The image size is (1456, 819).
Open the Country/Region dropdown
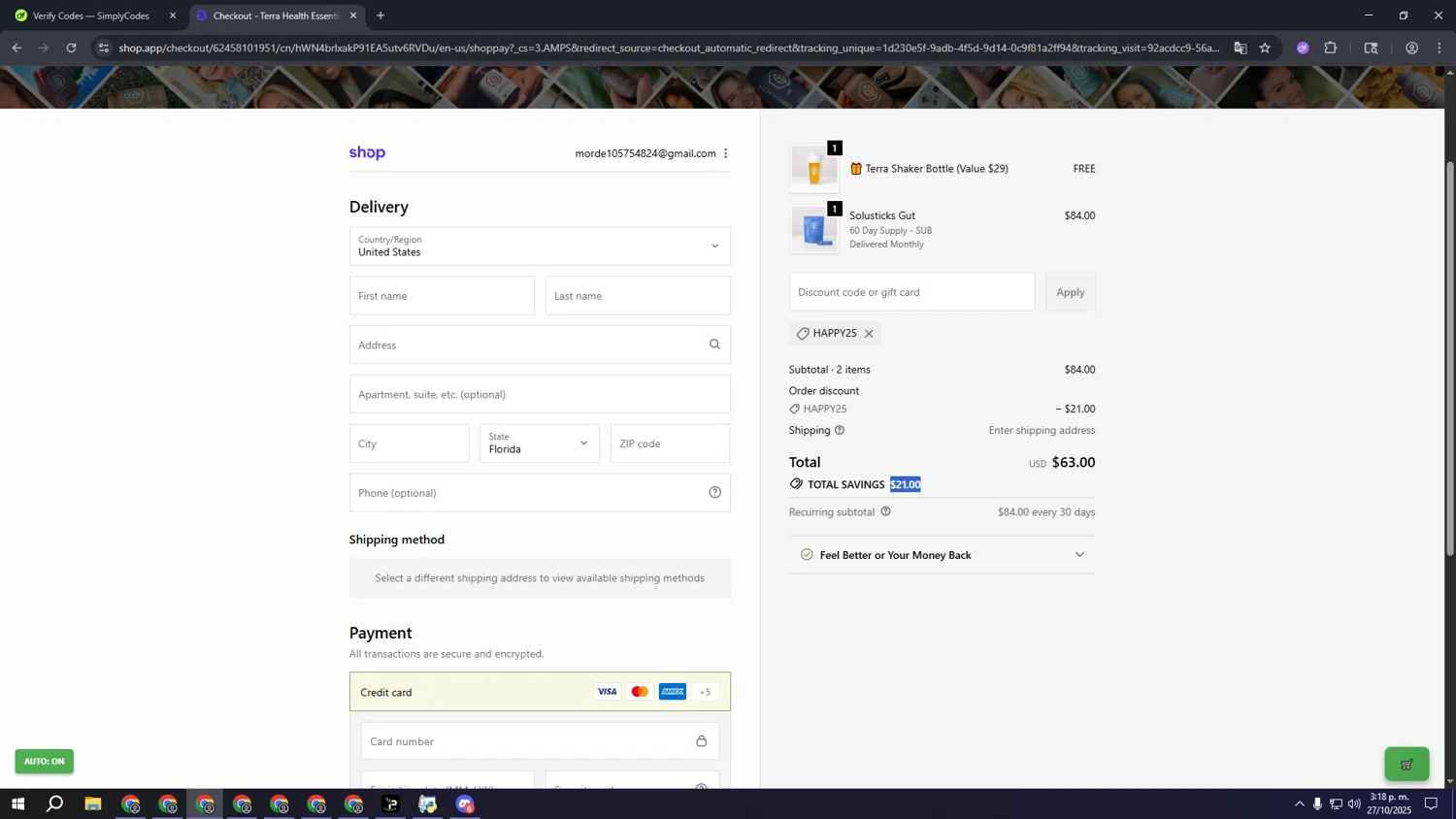pos(540,246)
